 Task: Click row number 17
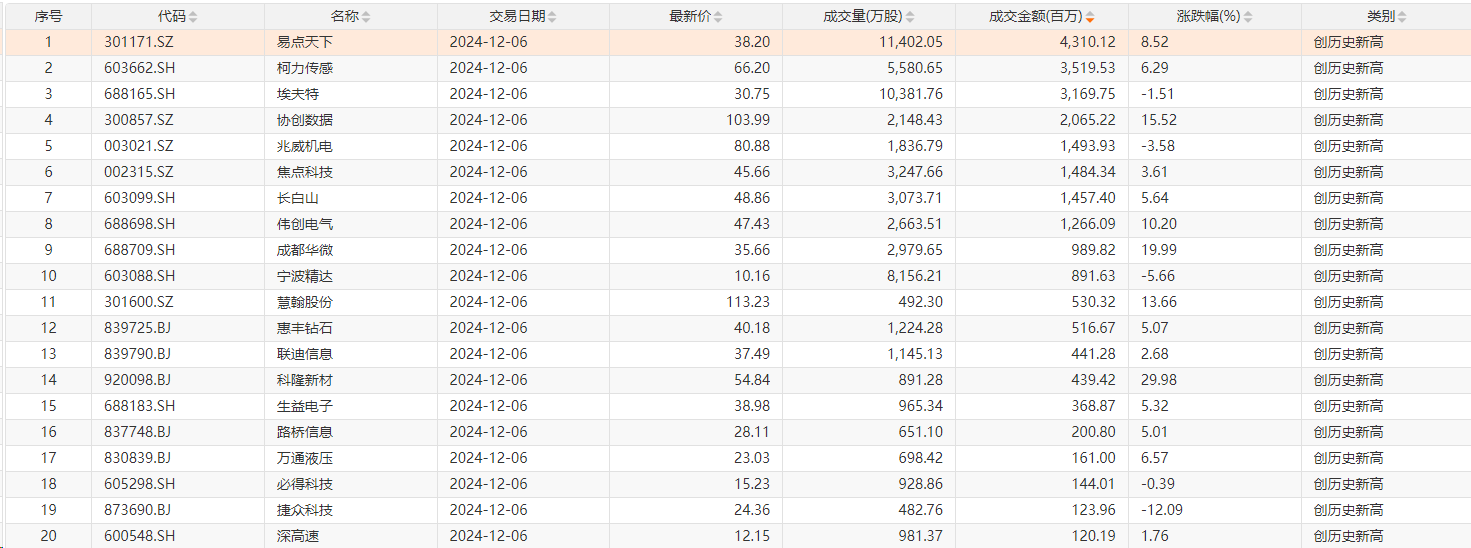coord(48,458)
